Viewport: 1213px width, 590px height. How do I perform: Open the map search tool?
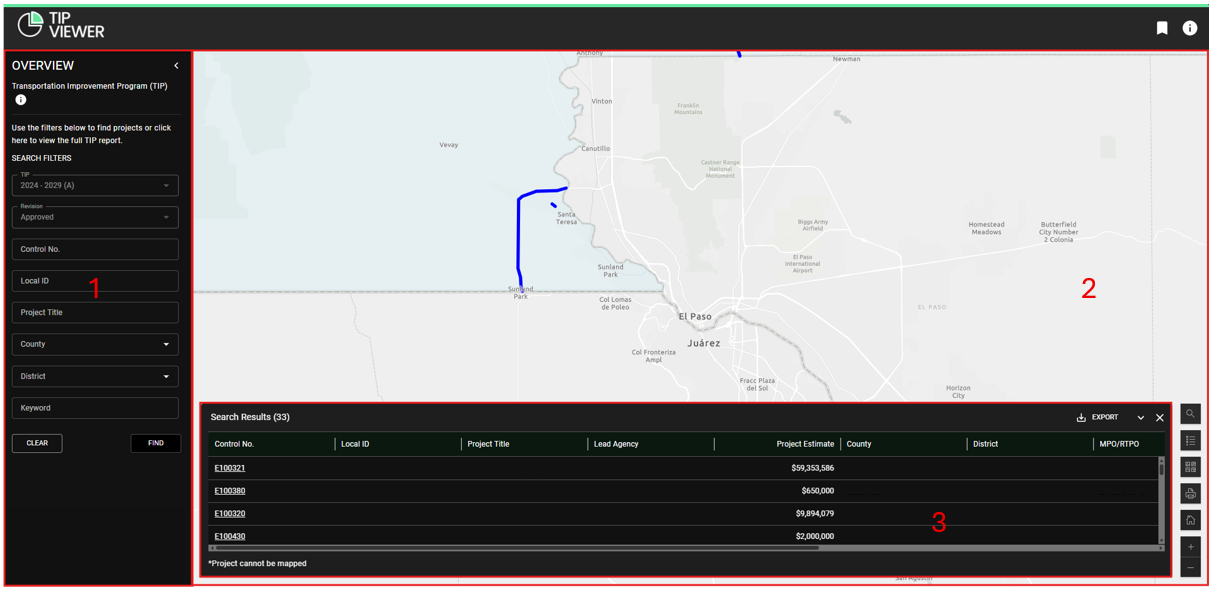click(x=1190, y=414)
